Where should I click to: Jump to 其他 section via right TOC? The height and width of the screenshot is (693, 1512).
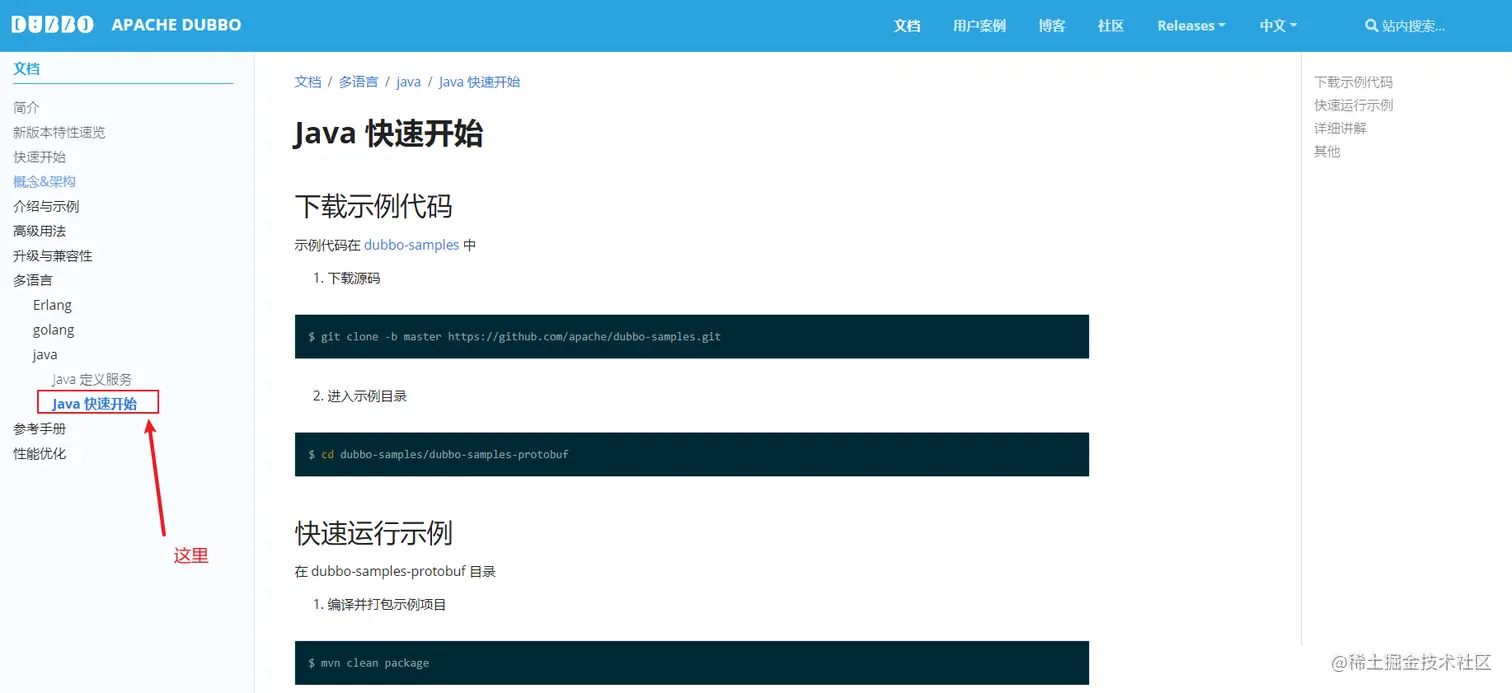pos(1327,151)
